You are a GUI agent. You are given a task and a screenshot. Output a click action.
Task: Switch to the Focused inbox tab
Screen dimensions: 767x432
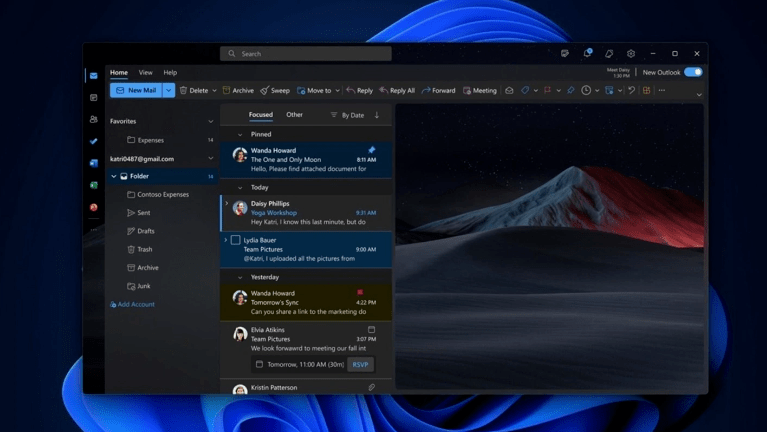coord(261,114)
